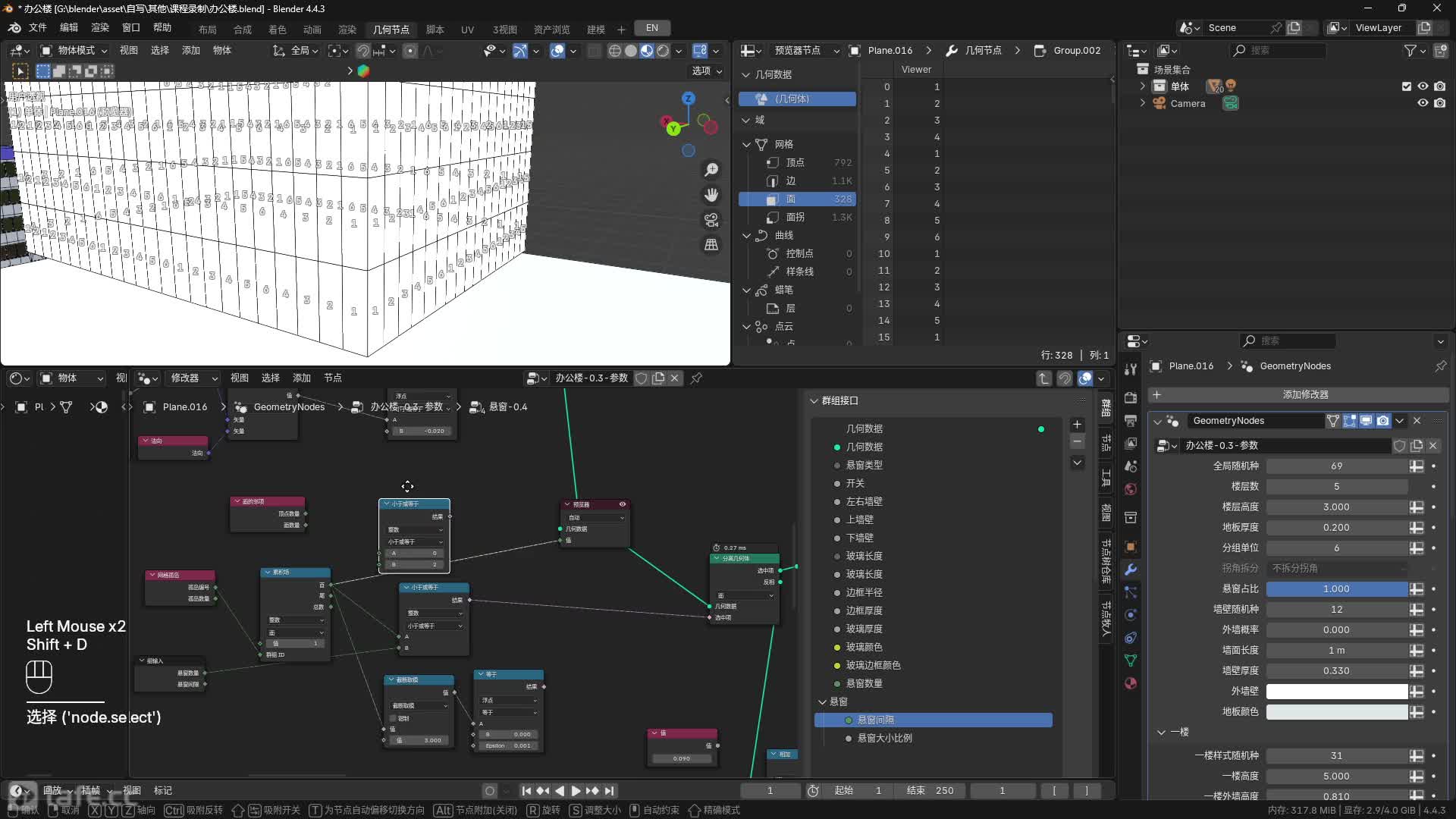Viewport: 1456px width, 819px height.
Task: Add new item to group interface list
Action: 1077,425
